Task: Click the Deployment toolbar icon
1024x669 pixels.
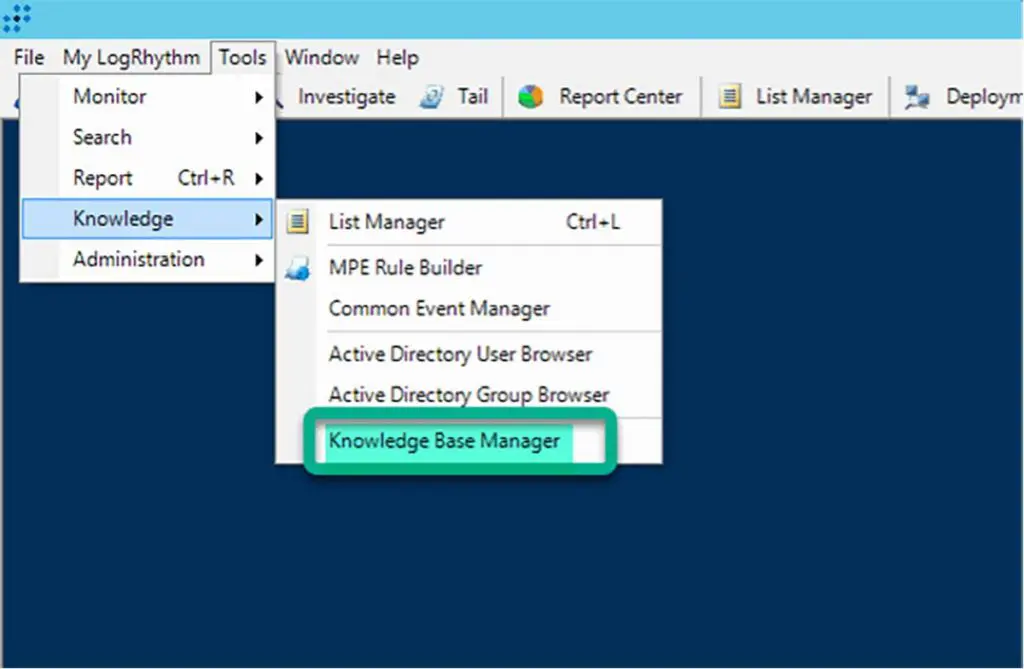Action: click(x=917, y=97)
